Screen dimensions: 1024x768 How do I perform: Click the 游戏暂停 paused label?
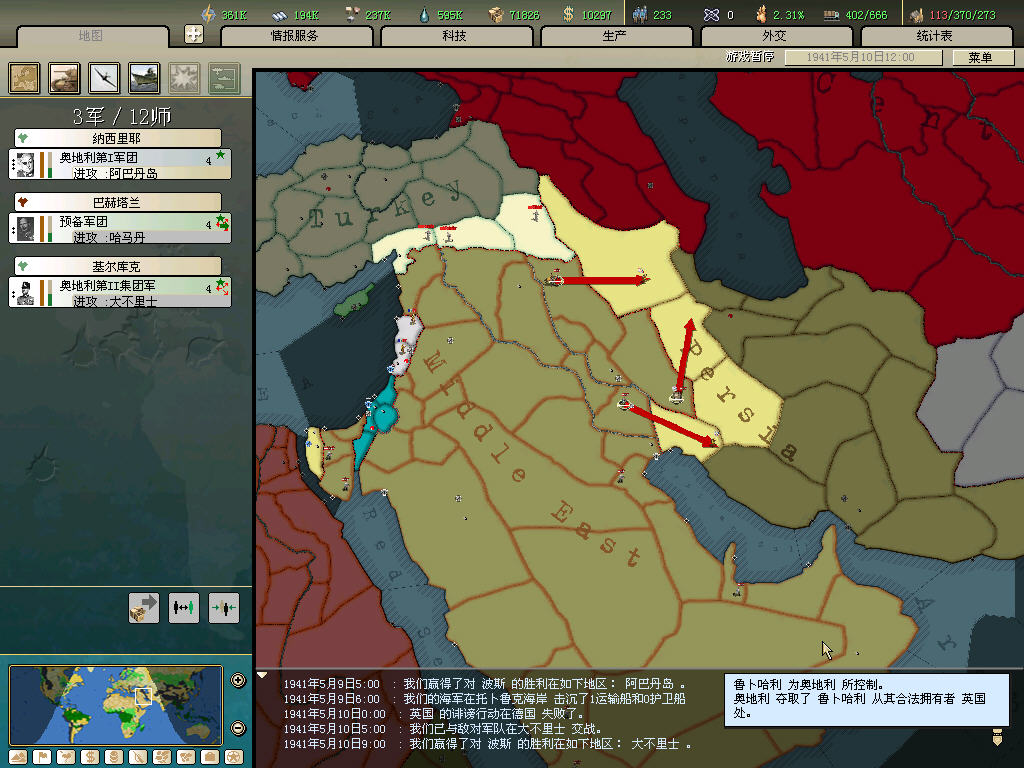[750, 57]
